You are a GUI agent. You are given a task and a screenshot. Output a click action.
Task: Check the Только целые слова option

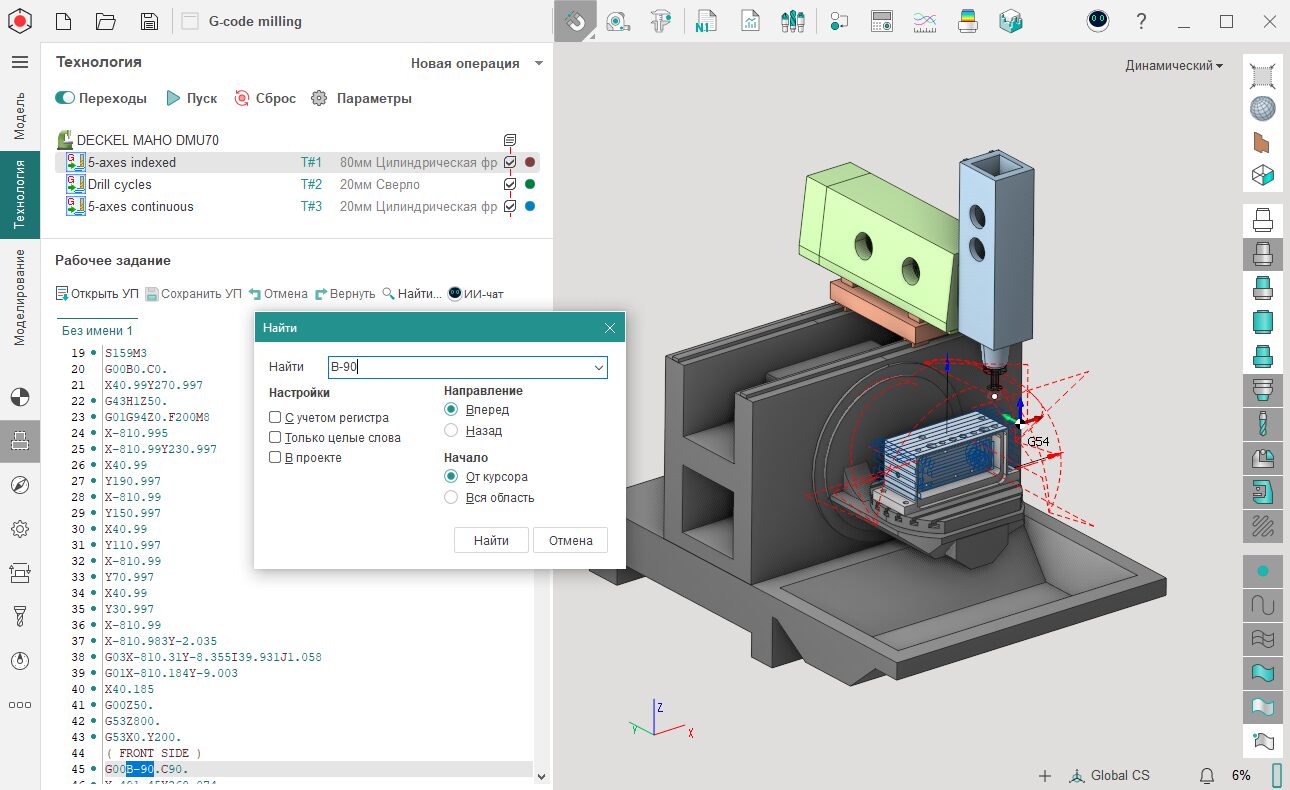coord(275,438)
